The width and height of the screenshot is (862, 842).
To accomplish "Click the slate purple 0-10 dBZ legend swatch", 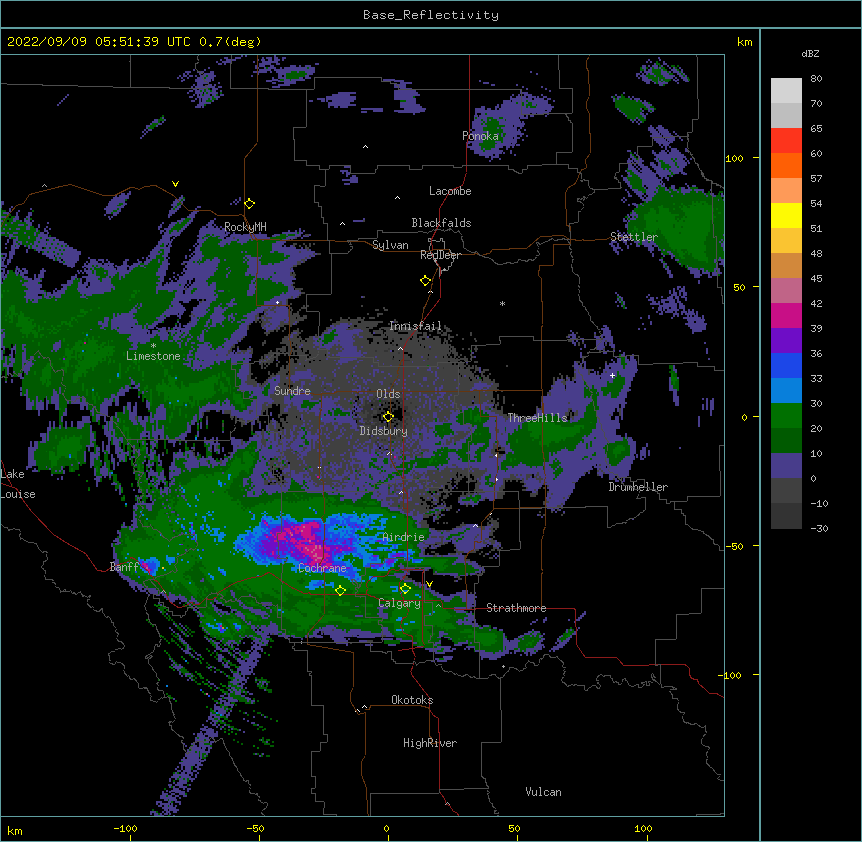I will tap(786, 466).
